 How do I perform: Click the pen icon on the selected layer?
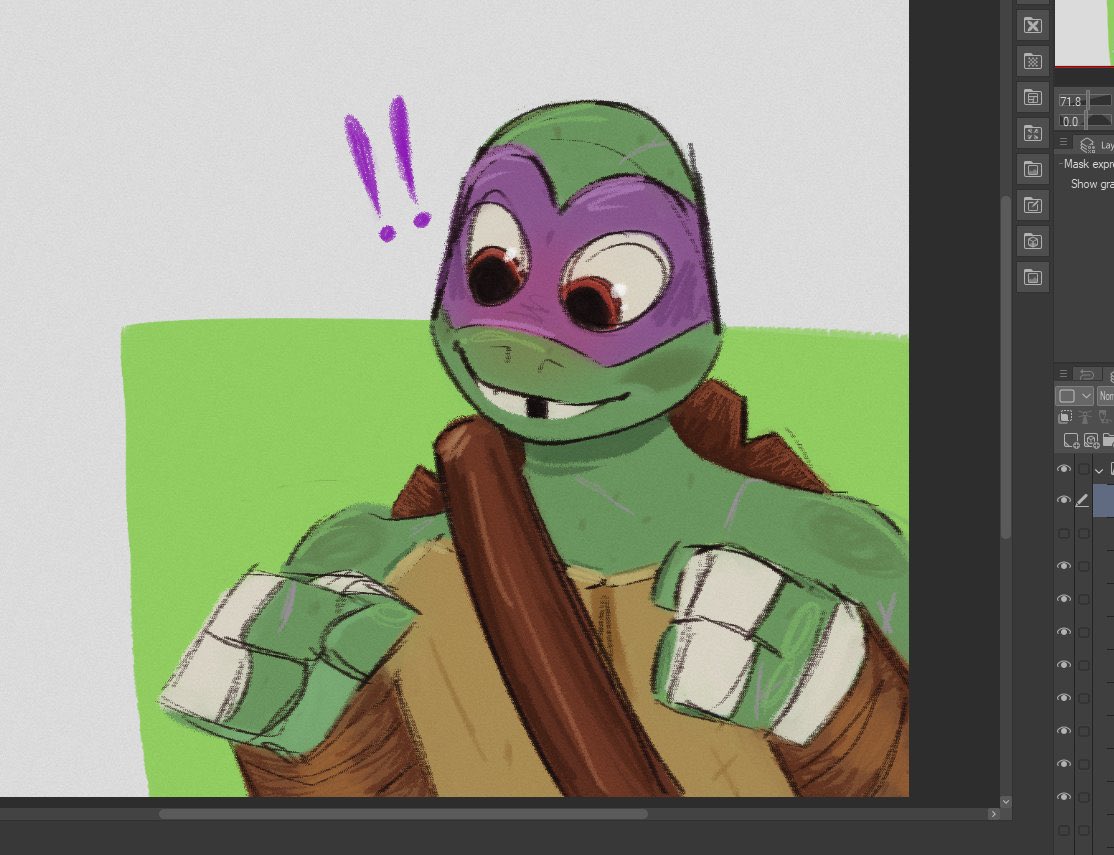[x=1083, y=500]
